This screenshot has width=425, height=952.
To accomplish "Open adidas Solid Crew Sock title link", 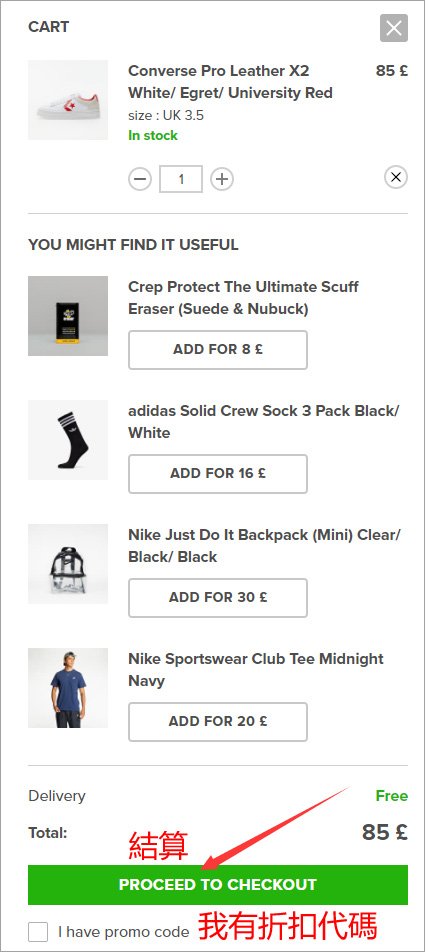I will [x=264, y=422].
